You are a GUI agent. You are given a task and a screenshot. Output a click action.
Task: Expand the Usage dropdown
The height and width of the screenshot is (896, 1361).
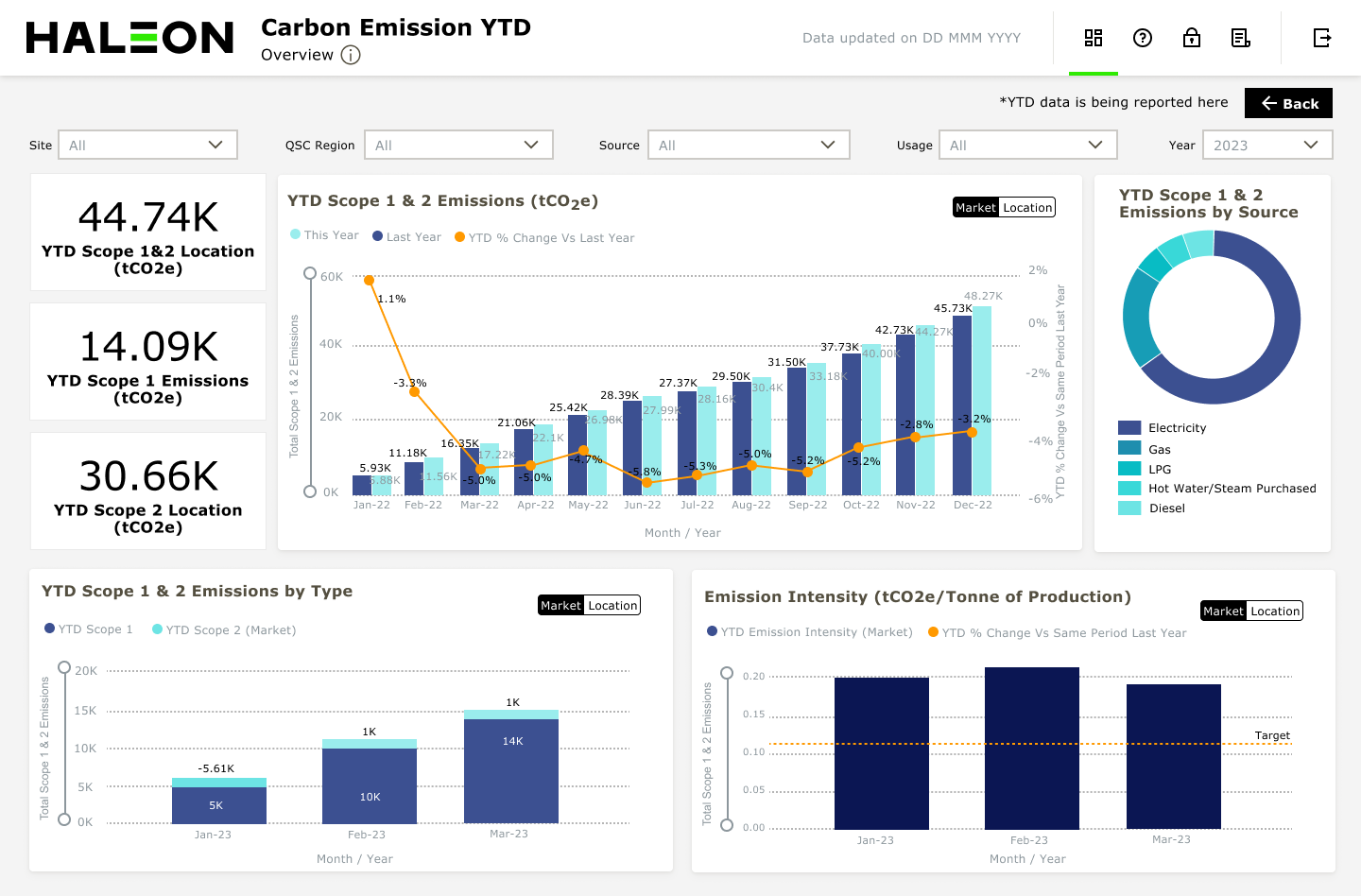(1028, 145)
